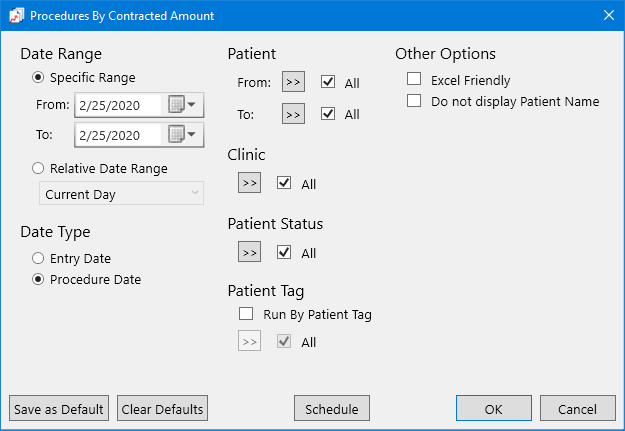Click the Patient Tag selection arrow button
The width and height of the screenshot is (625, 431).
(249, 342)
